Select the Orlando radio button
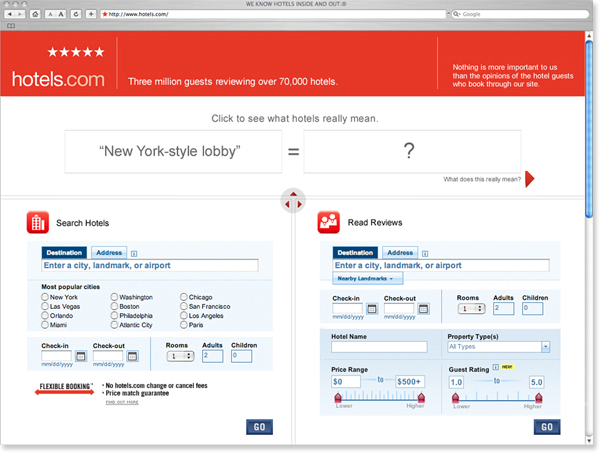The width and height of the screenshot is (600, 453). [45, 315]
